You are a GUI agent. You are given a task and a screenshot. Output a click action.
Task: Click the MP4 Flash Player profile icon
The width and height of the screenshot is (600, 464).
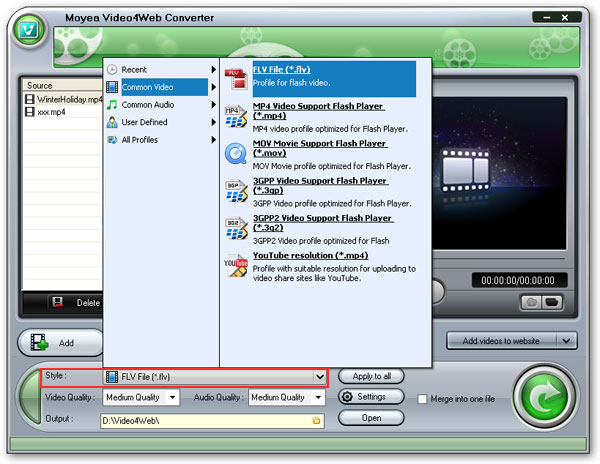(x=236, y=116)
